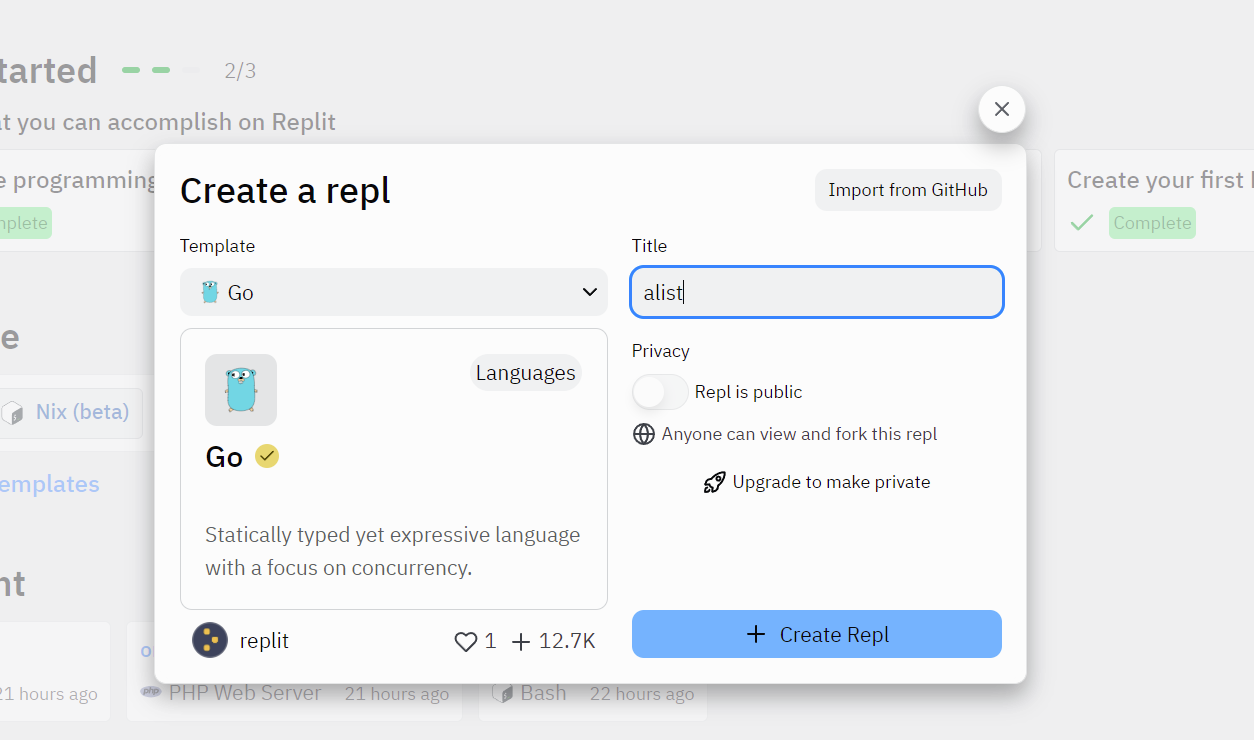This screenshot has width=1254, height=740.
Task: Click the replit author name
Action: 264,641
